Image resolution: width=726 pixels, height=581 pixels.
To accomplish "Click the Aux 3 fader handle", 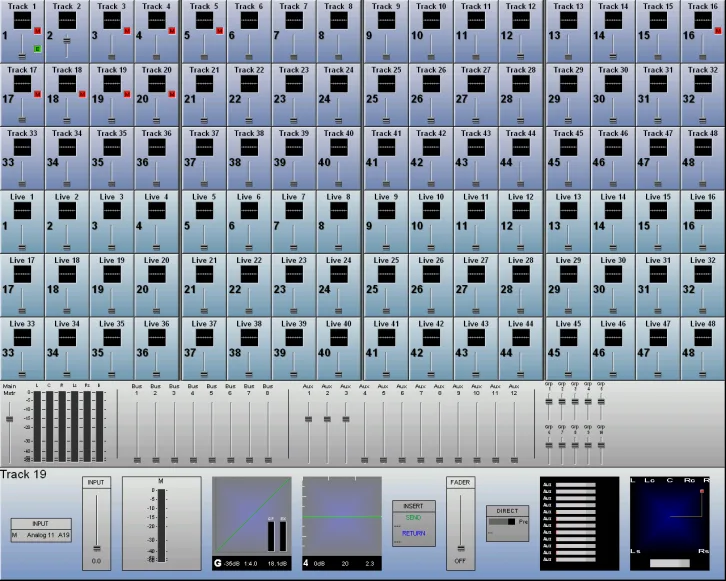I will click(x=346, y=419).
